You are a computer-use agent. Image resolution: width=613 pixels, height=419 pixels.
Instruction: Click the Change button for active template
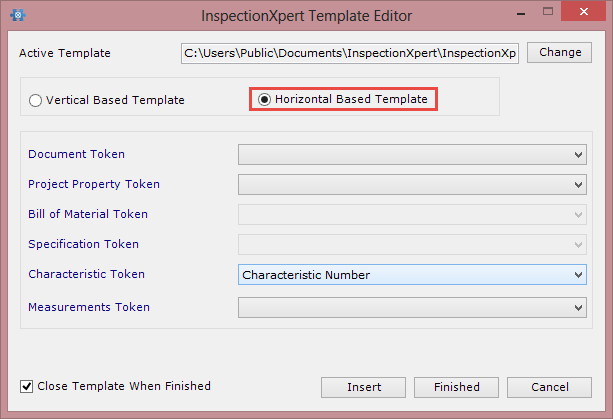[559, 52]
